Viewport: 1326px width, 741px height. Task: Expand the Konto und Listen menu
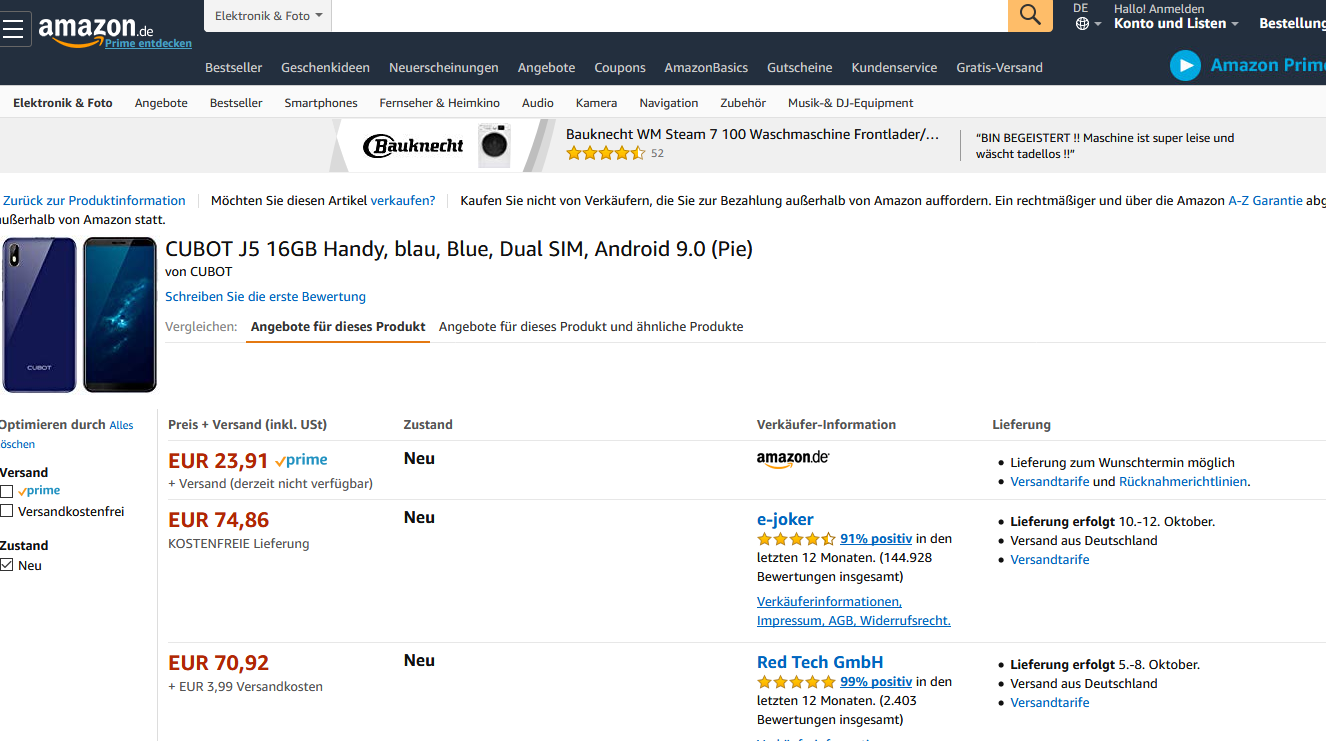click(1176, 23)
